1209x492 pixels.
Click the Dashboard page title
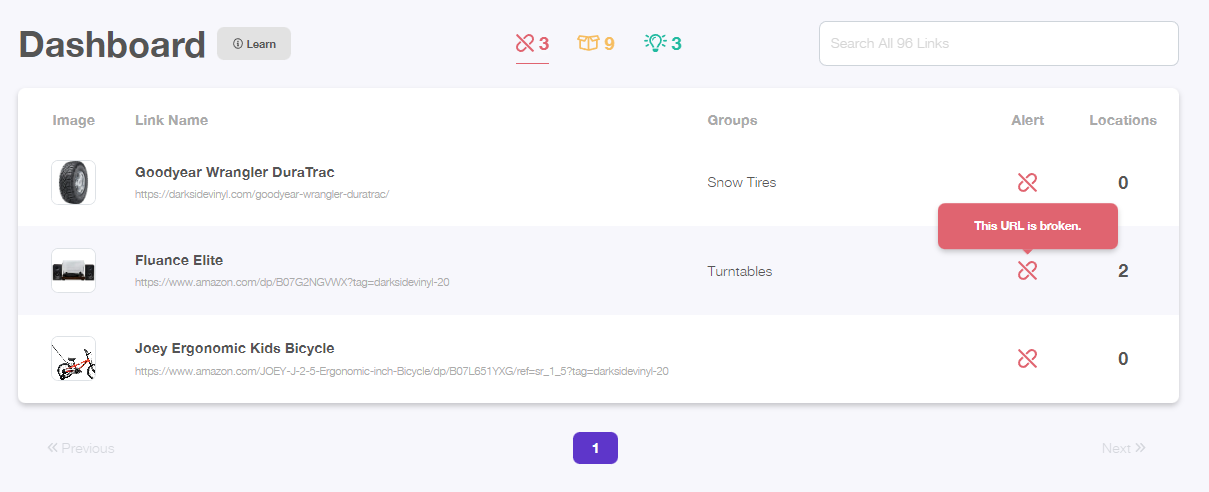pyautogui.click(x=112, y=45)
